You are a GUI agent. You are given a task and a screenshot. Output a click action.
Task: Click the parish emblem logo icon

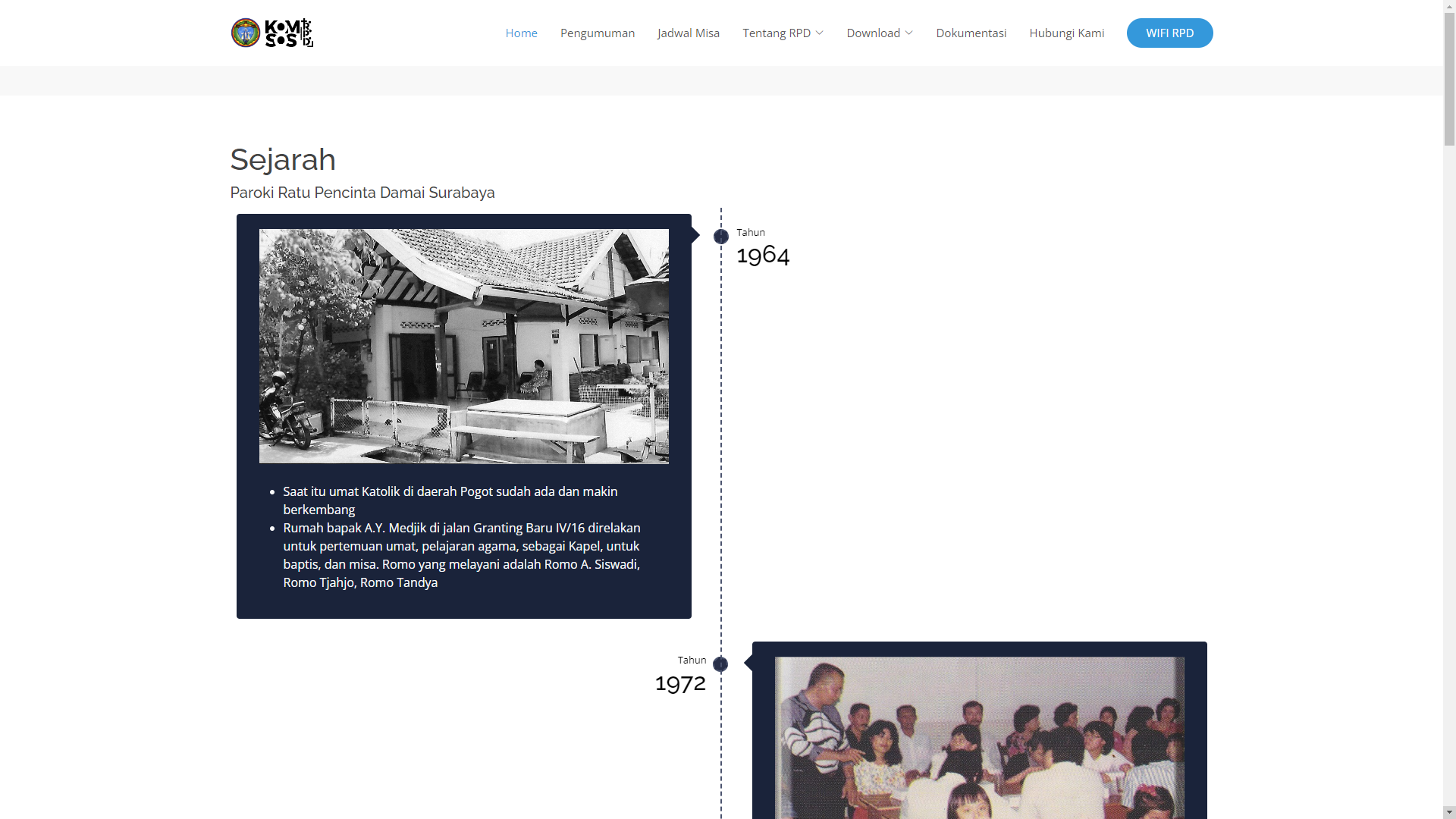point(246,33)
